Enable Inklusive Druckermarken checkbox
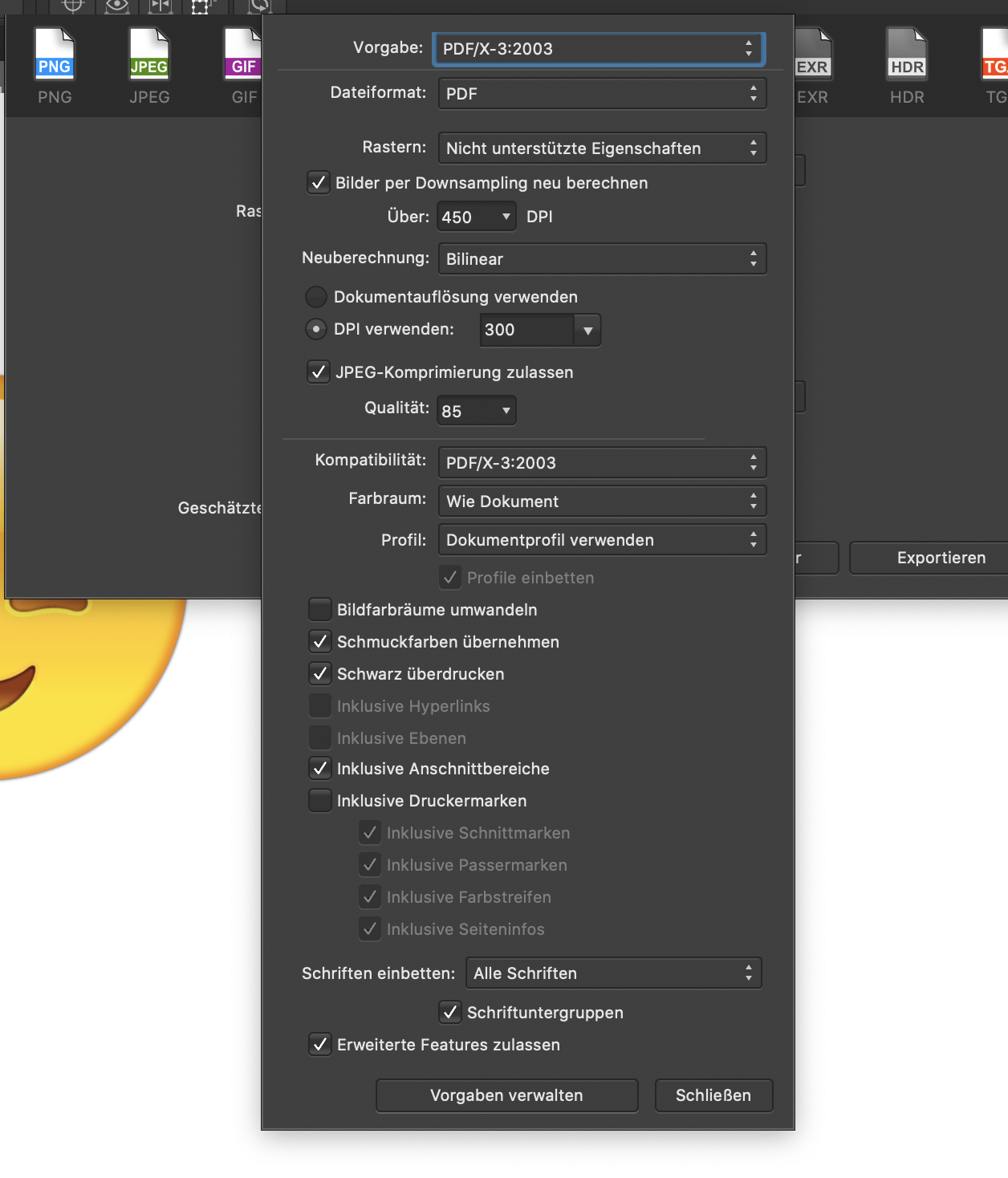The height and width of the screenshot is (1178, 1008). pyautogui.click(x=320, y=800)
